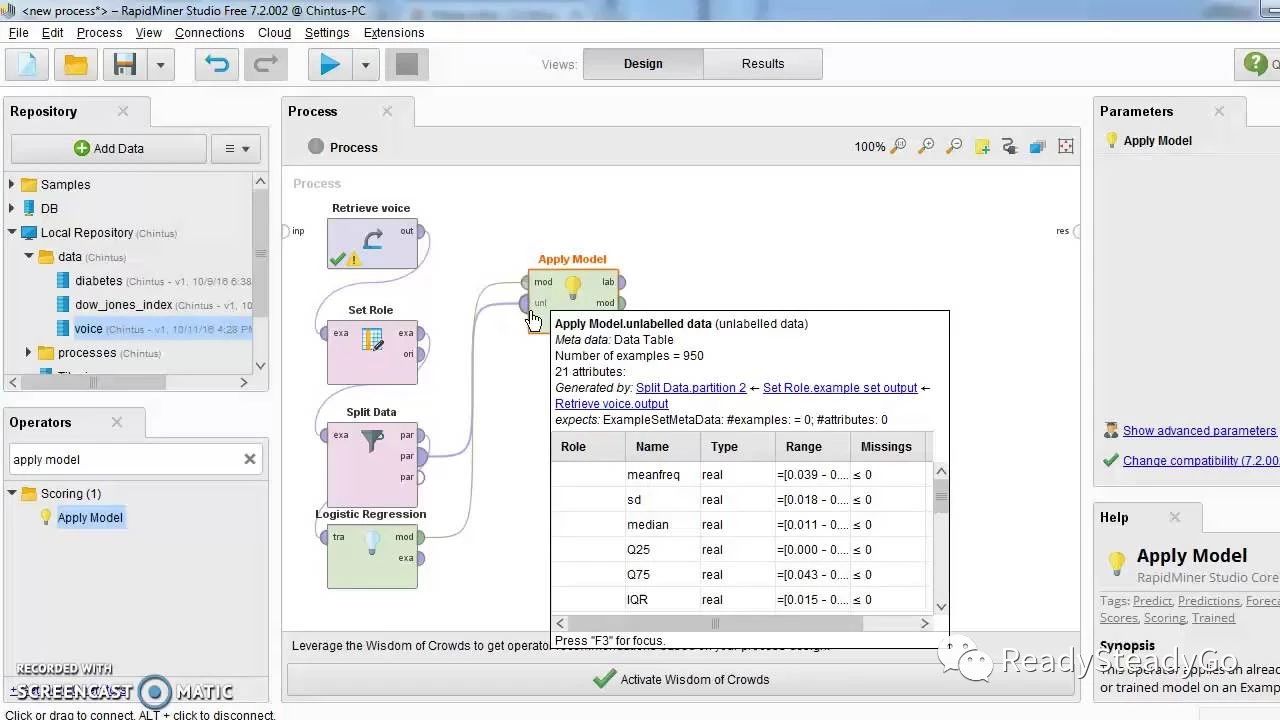Click Activate Wisdom of Crowds button
Viewport: 1280px width, 720px height.
[x=681, y=679]
